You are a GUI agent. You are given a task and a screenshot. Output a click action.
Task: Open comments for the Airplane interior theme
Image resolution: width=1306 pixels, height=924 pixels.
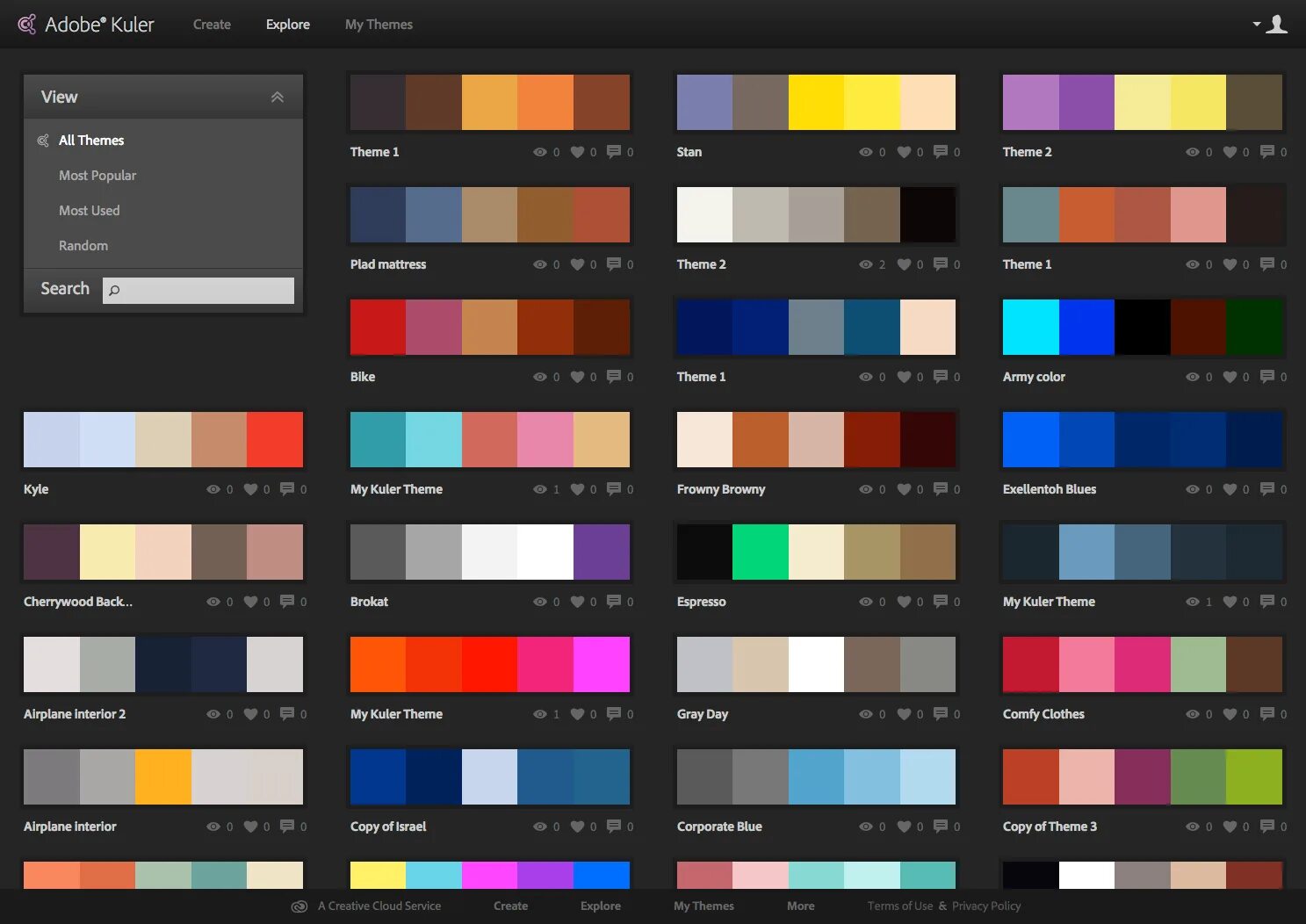click(x=287, y=827)
